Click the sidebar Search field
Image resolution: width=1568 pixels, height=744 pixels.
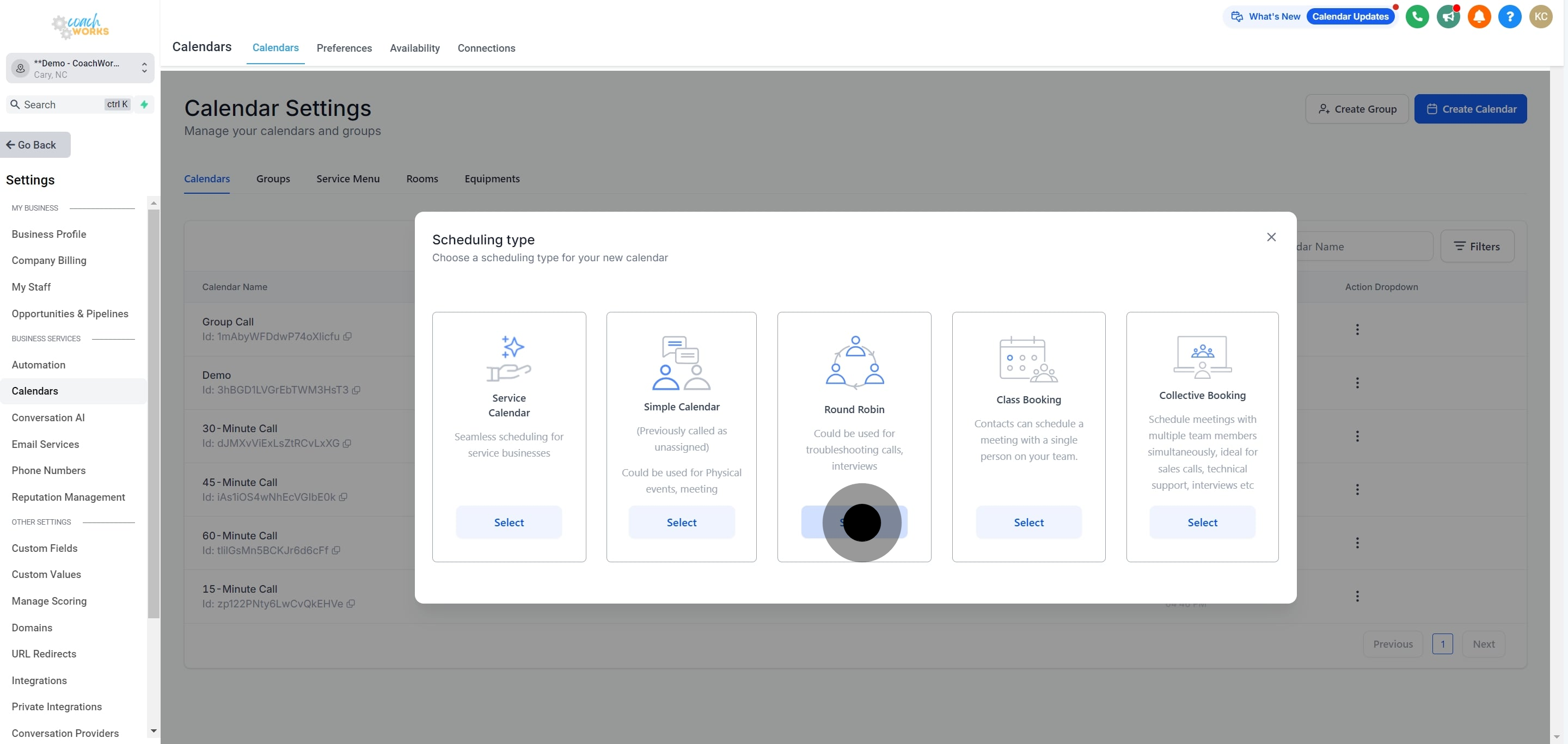pyautogui.click(x=61, y=104)
